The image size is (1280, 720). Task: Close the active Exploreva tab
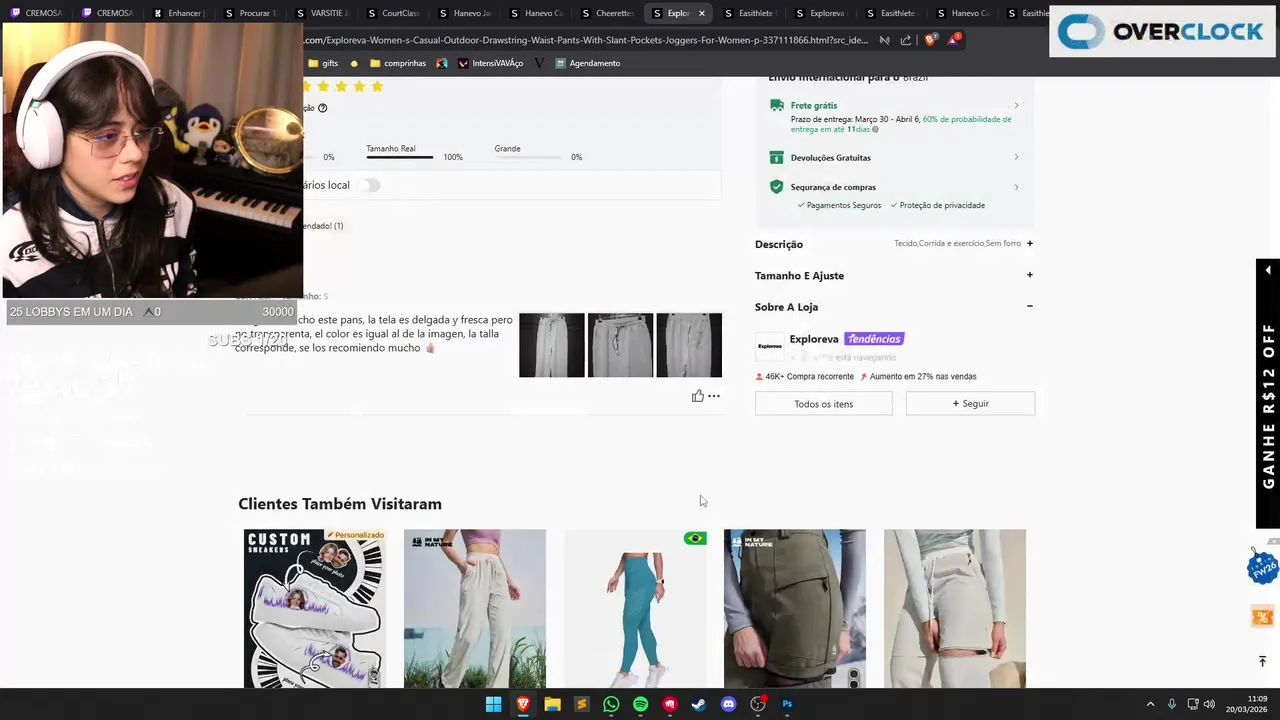pyautogui.click(x=702, y=13)
